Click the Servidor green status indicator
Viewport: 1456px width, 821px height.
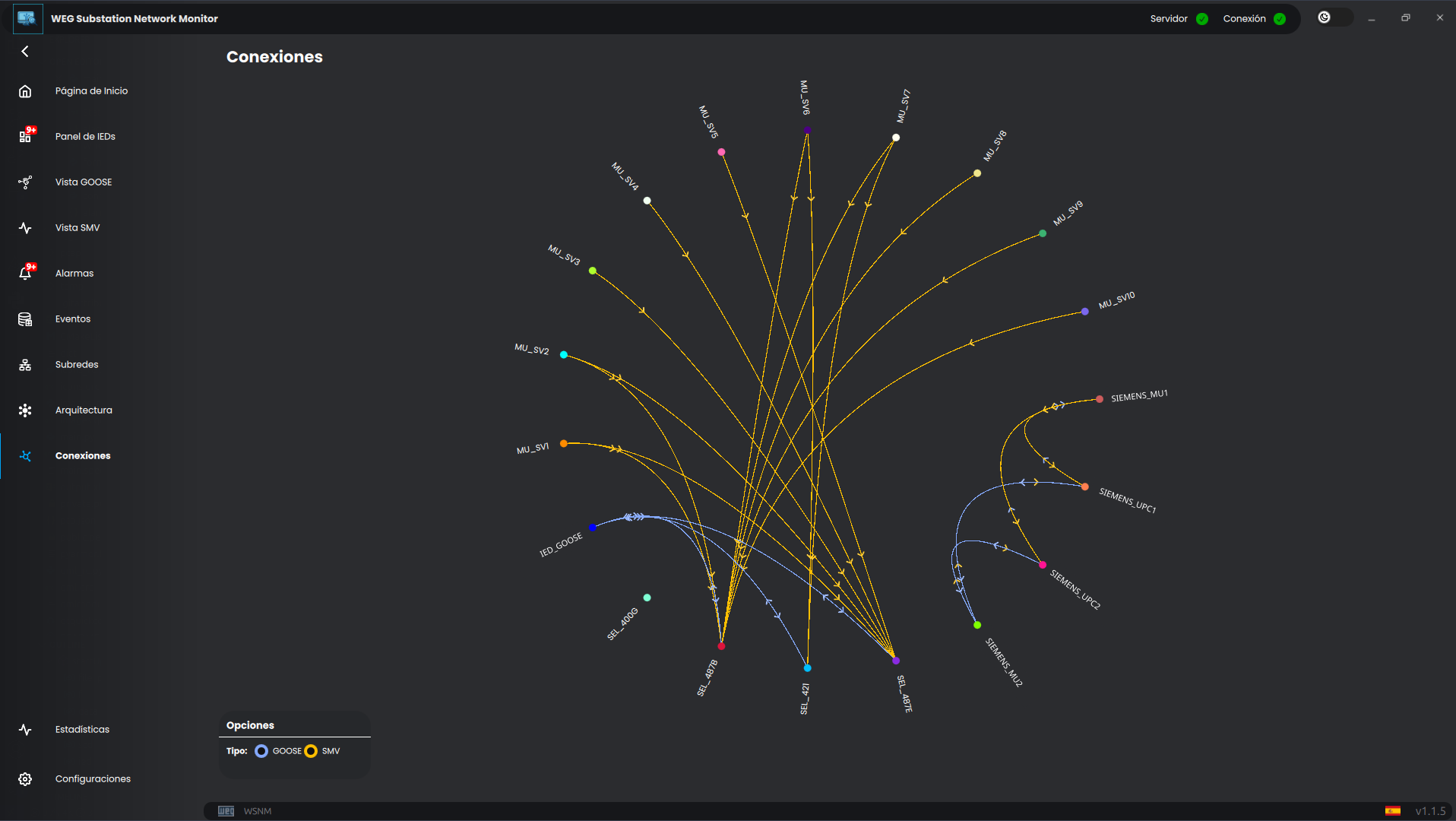[x=1202, y=19]
